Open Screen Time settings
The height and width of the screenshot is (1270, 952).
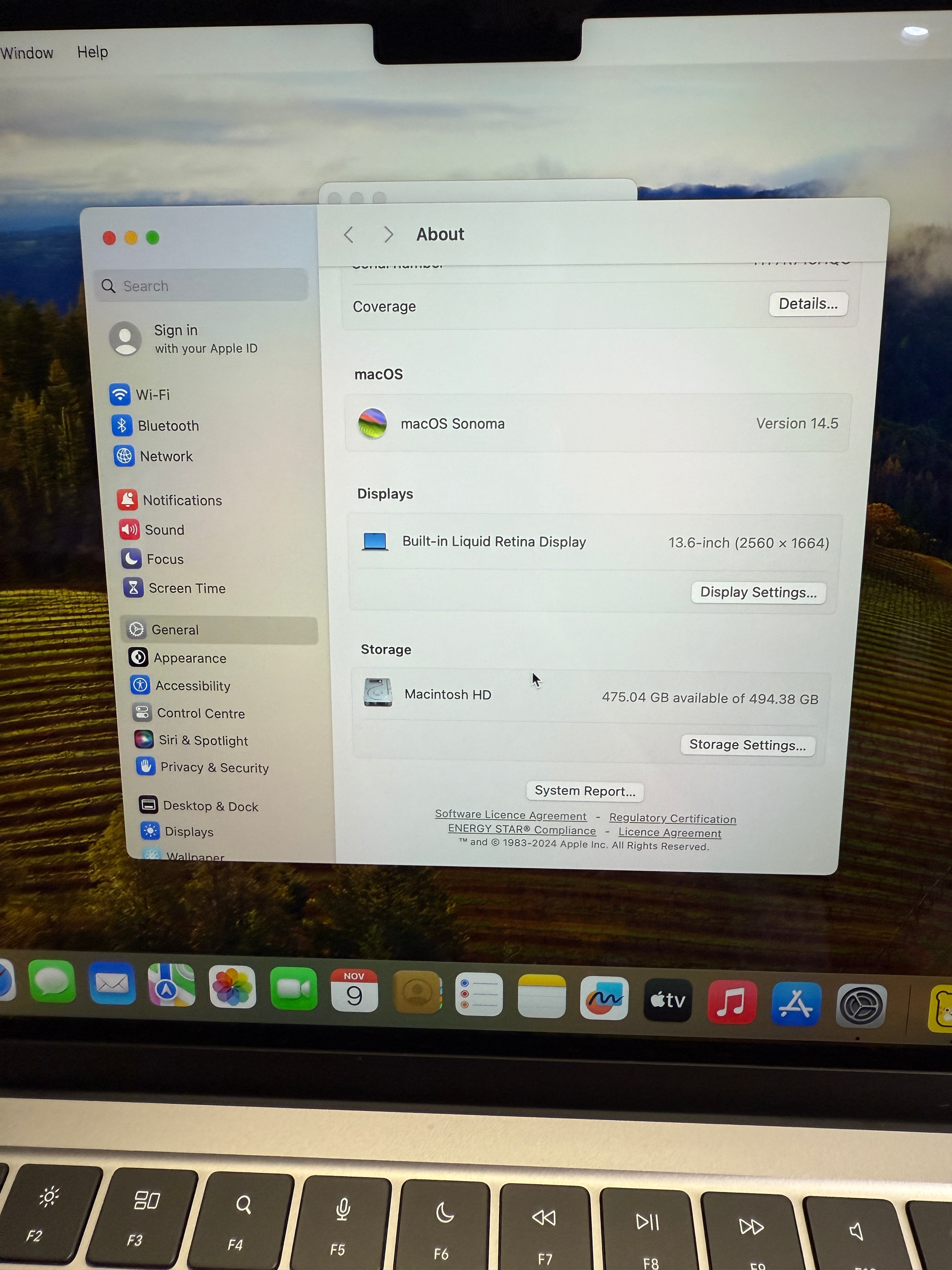pos(174,588)
